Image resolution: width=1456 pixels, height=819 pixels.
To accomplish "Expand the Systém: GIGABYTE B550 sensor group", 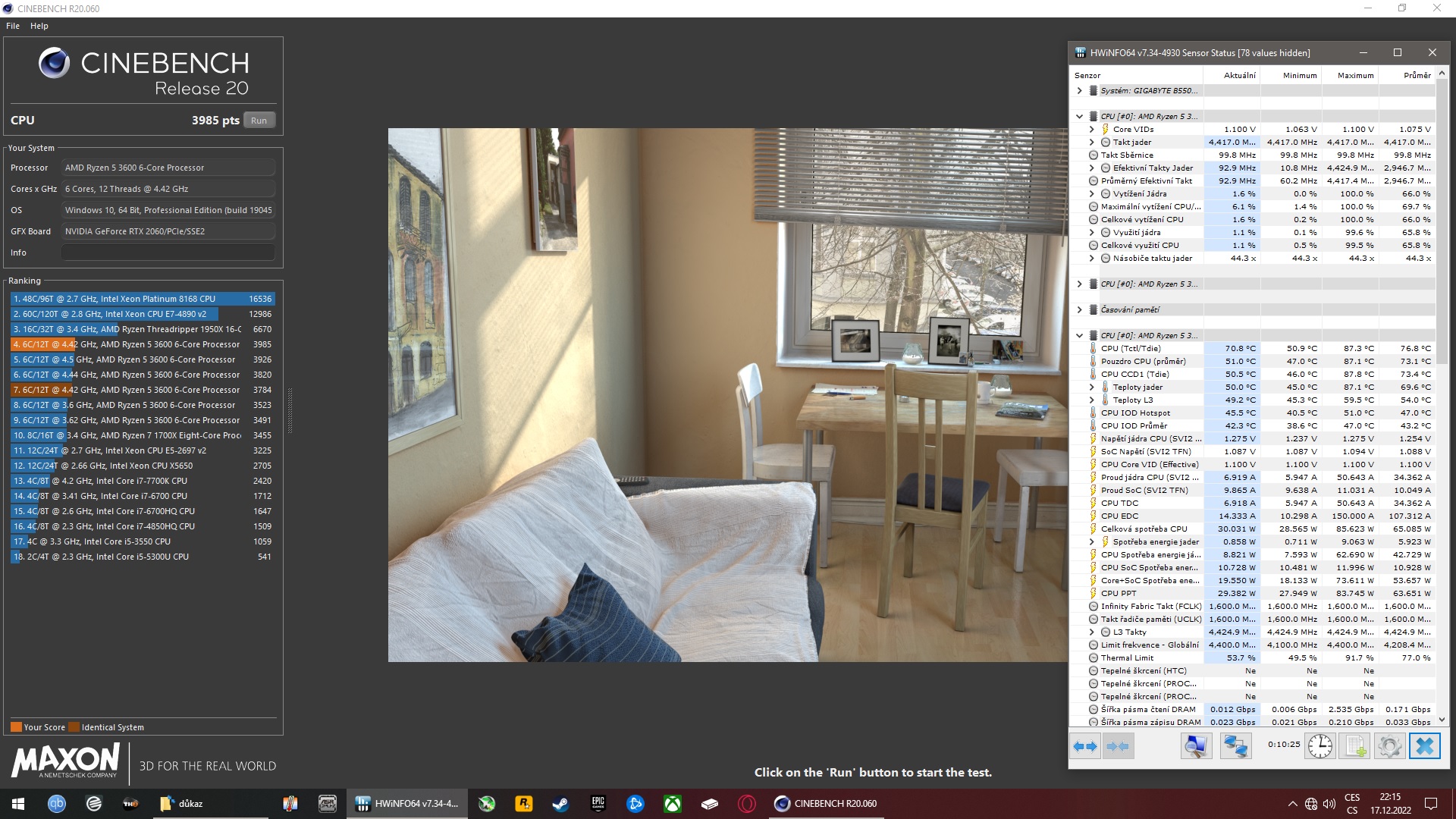I will 1079,91.
